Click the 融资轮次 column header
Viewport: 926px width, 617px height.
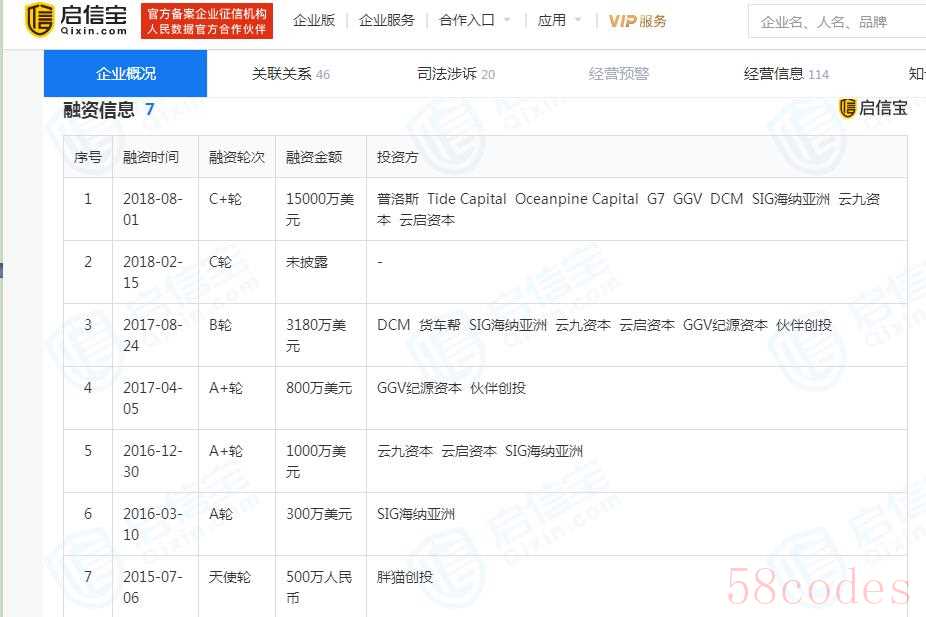click(x=237, y=157)
